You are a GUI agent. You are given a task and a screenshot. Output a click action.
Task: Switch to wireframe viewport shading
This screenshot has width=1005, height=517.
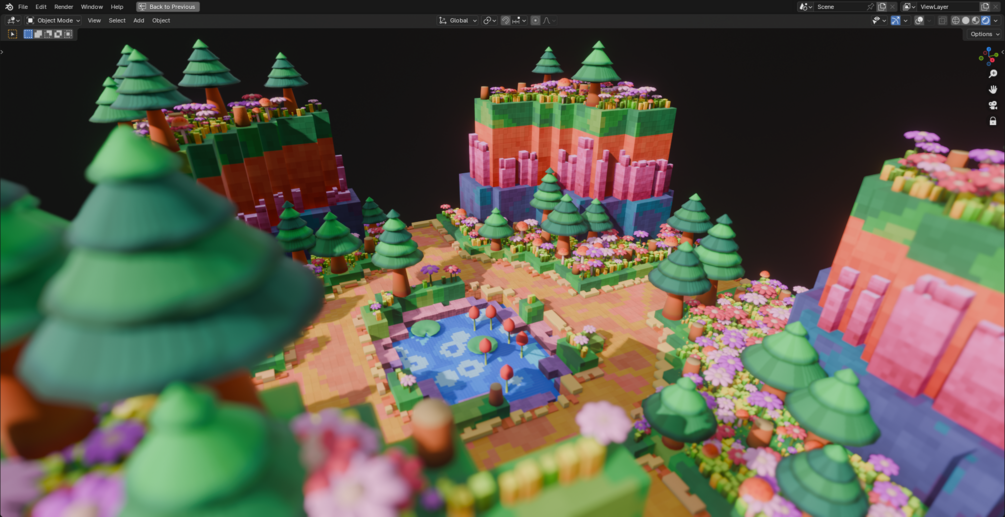point(956,21)
